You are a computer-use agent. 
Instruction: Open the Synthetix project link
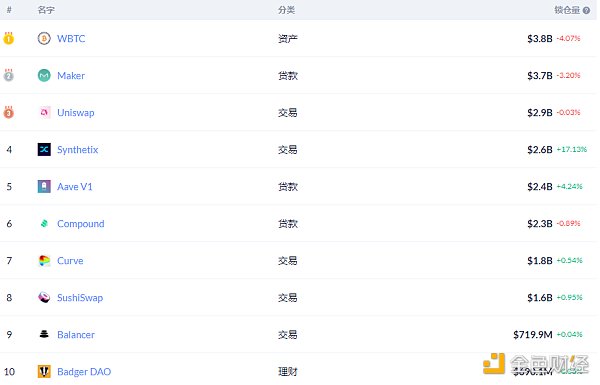pos(78,150)
